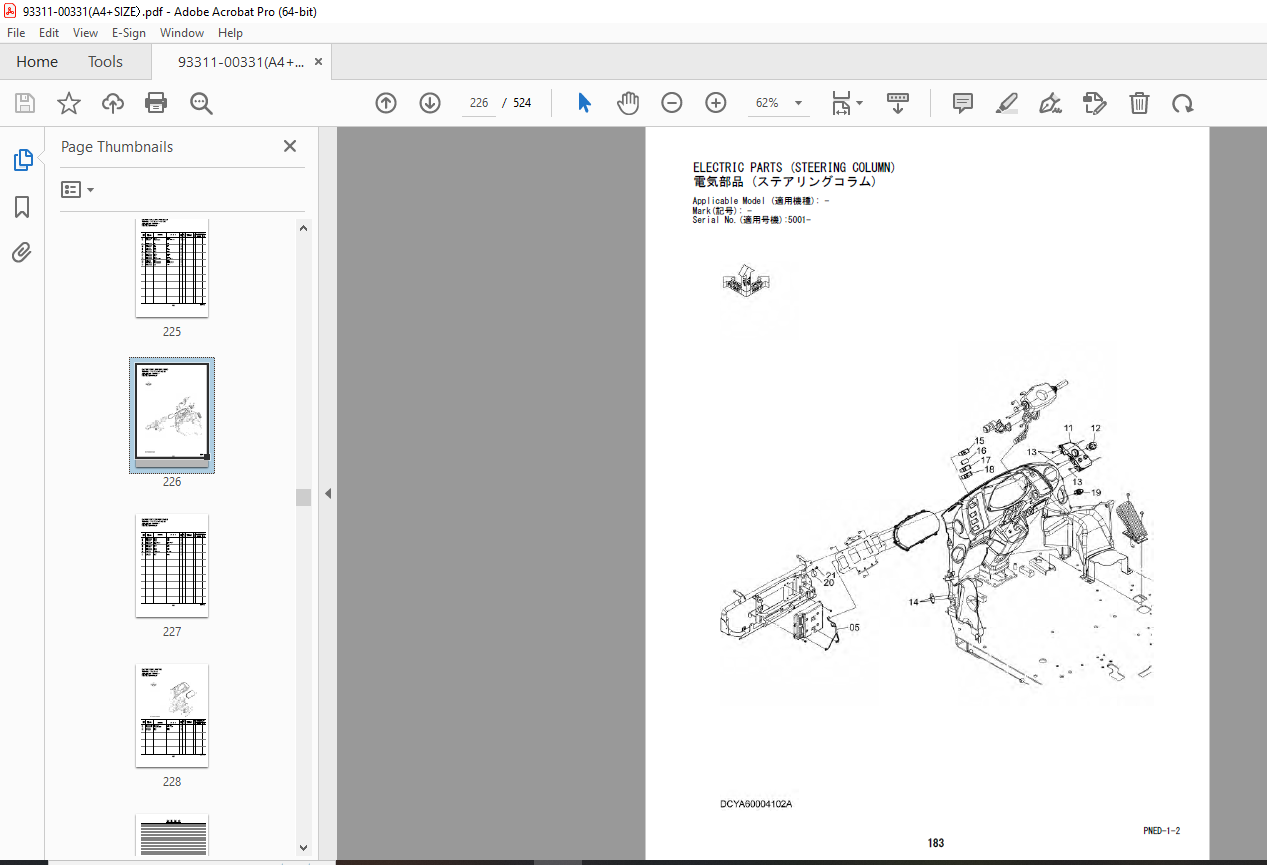Click the ELECTRIC PARTS (STEERING COLUMN) heading

[794, 167]
